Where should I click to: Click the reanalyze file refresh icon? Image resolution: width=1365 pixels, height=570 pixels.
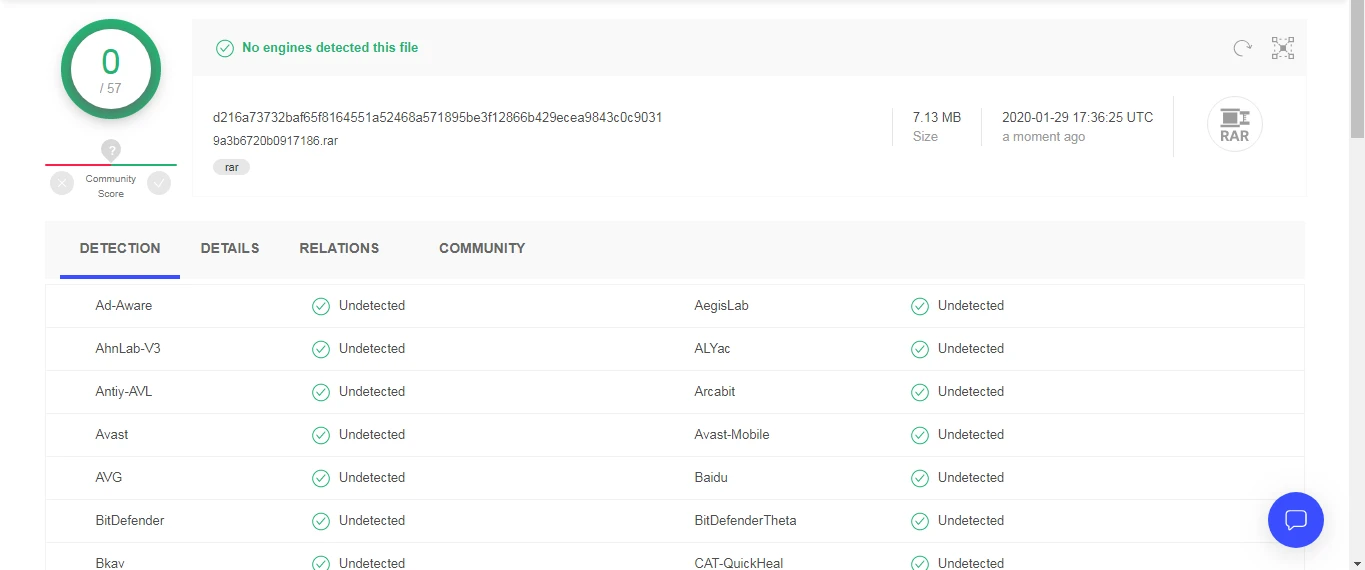pos(1242,48)
